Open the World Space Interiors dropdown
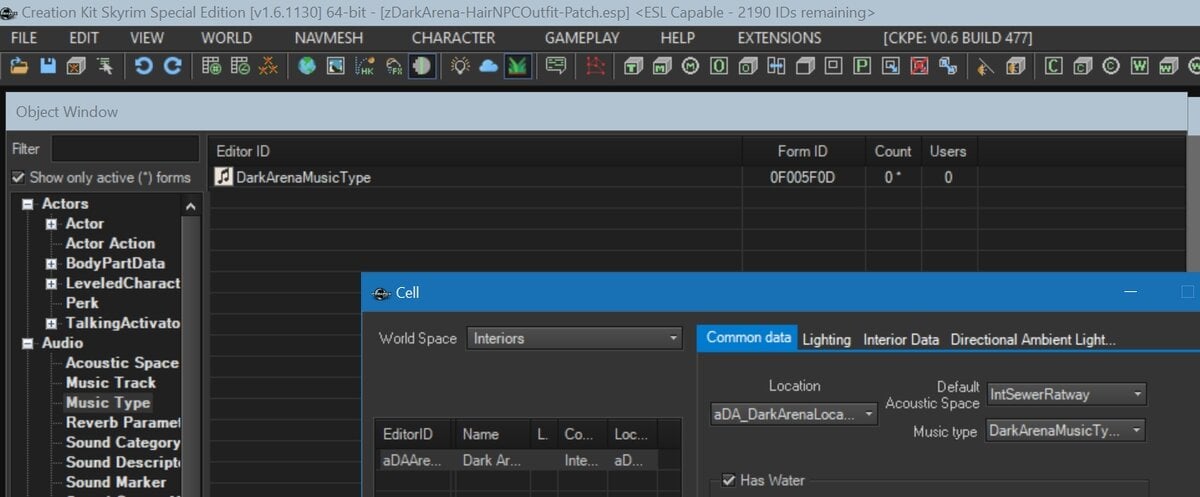The width and height of the screenshot is (1200, 497). tap(574, 338)
